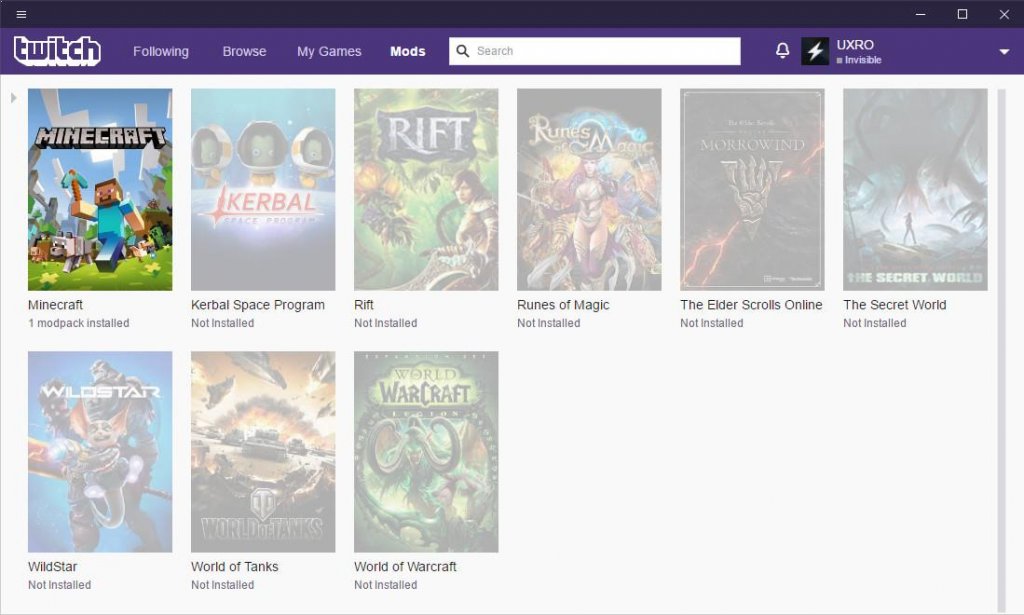Image resolution: width=1024 pixels, height=615 pixels.
Task: Click the search magnifier icon
Action: coord(462,51)
